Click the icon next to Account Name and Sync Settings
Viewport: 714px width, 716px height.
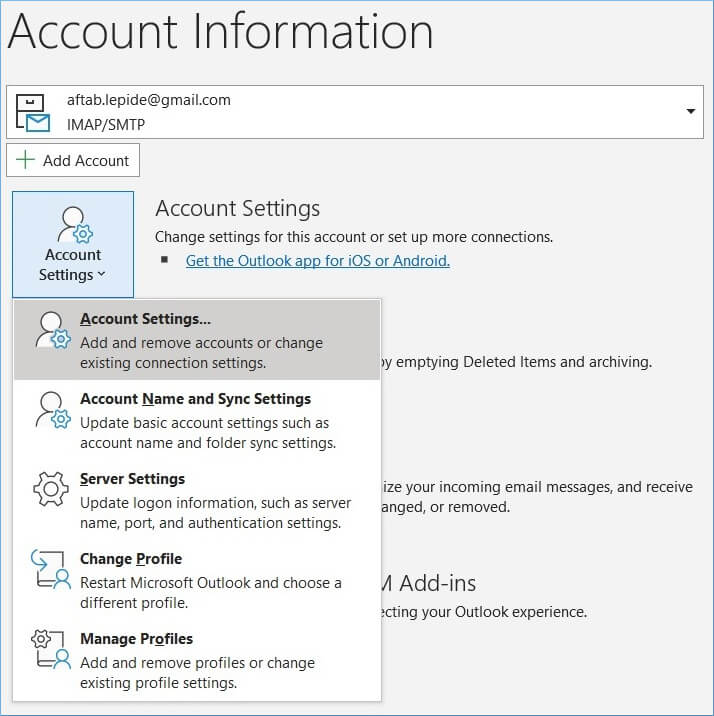tap(53, 410)
